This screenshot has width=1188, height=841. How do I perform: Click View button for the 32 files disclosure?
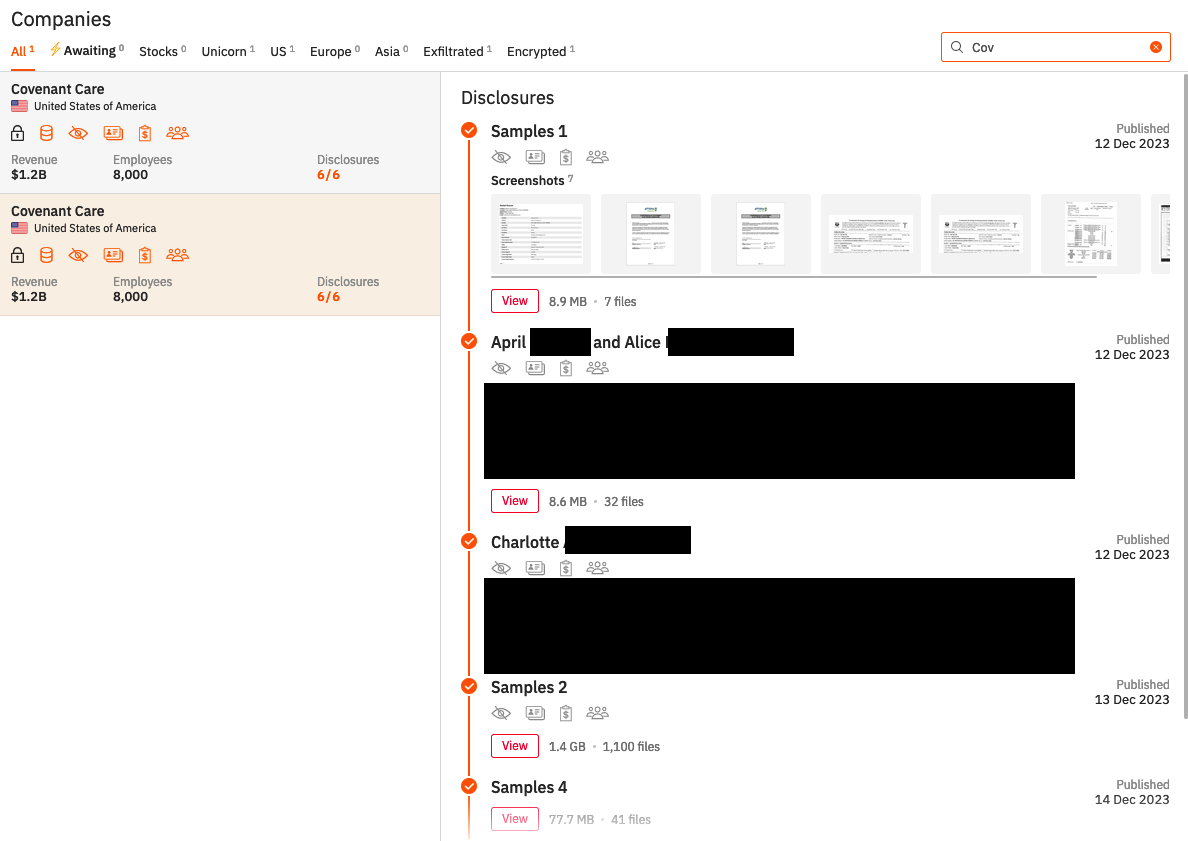click(515, 501)
